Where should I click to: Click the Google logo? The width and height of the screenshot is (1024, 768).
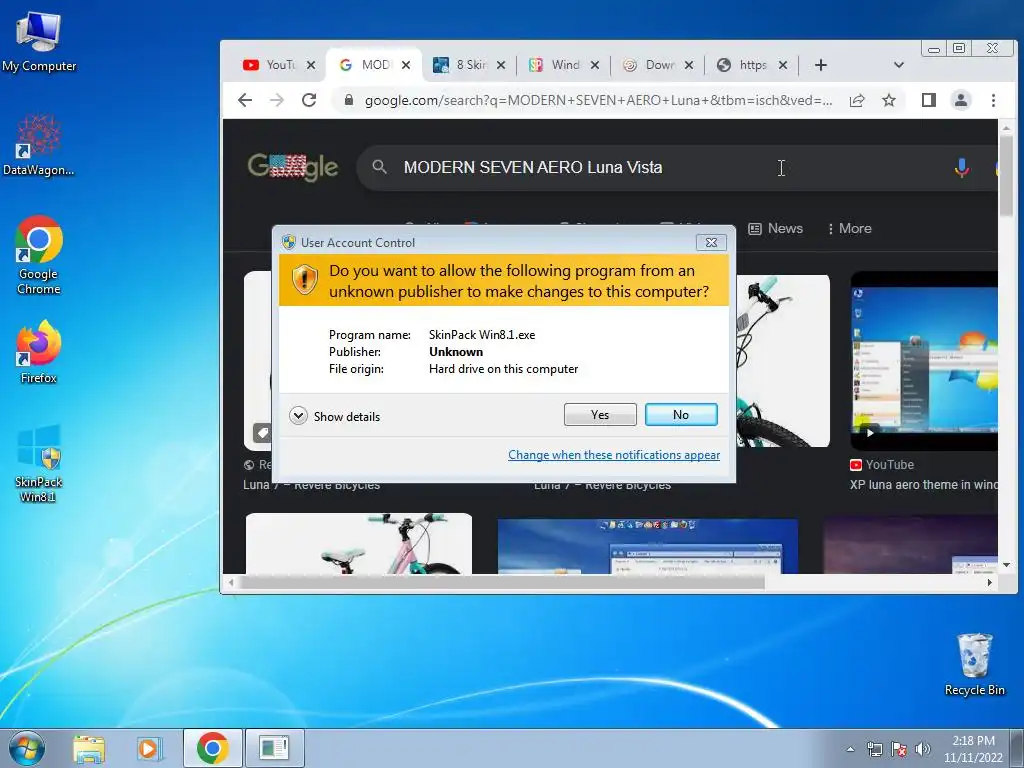tap(293, 167)
